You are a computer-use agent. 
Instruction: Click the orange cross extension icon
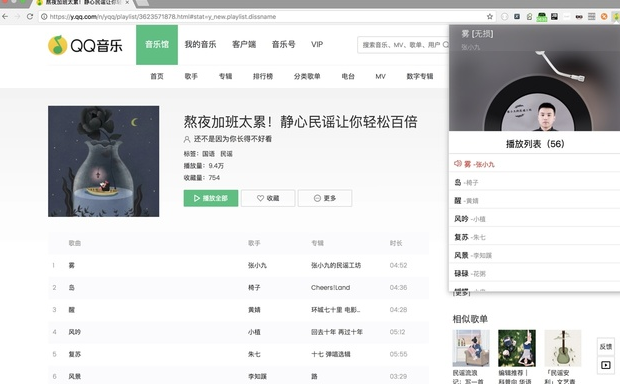[604, 16]
